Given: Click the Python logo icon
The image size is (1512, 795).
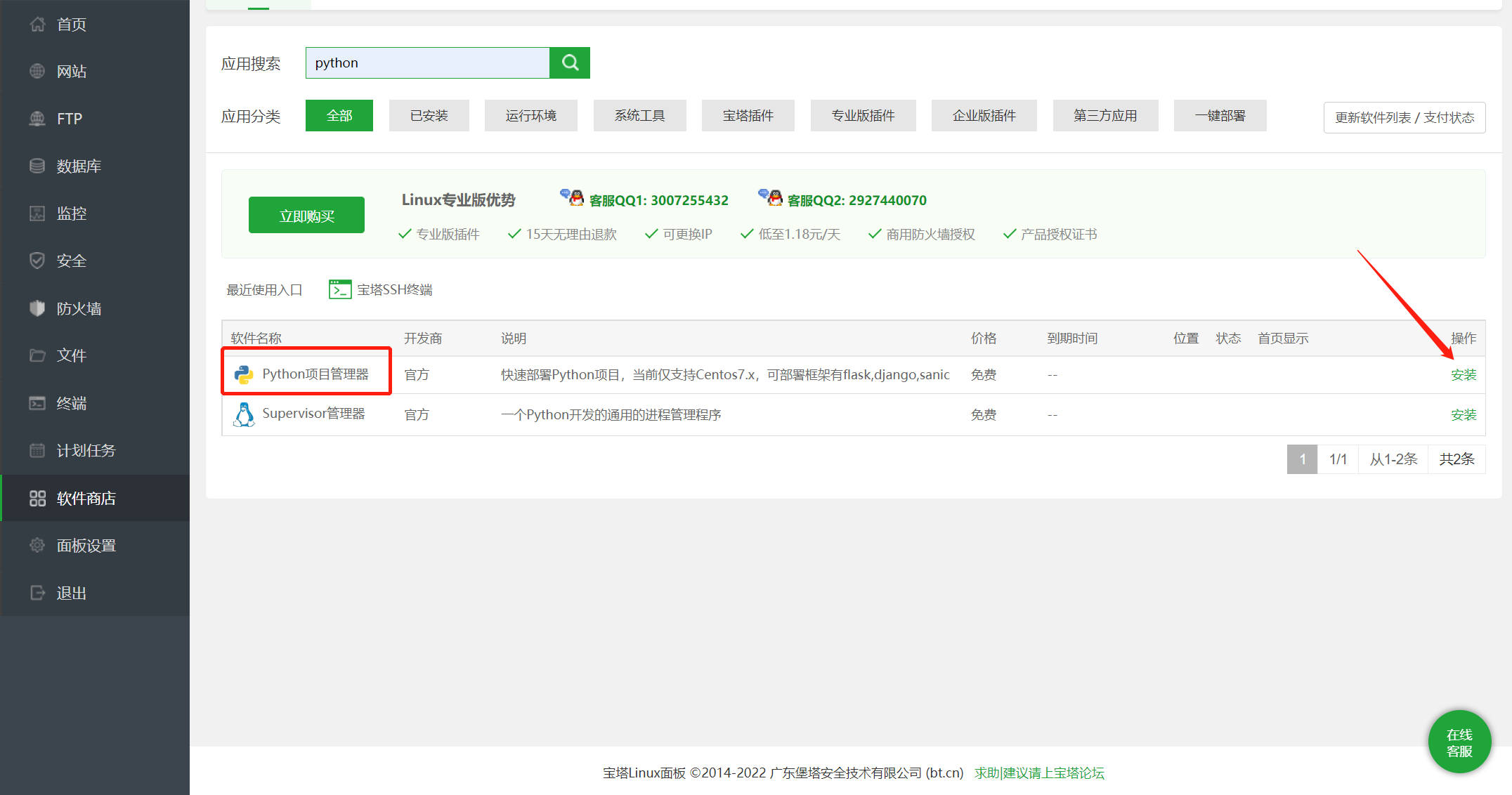Looking at the screenshot, I should coord(244,375).
